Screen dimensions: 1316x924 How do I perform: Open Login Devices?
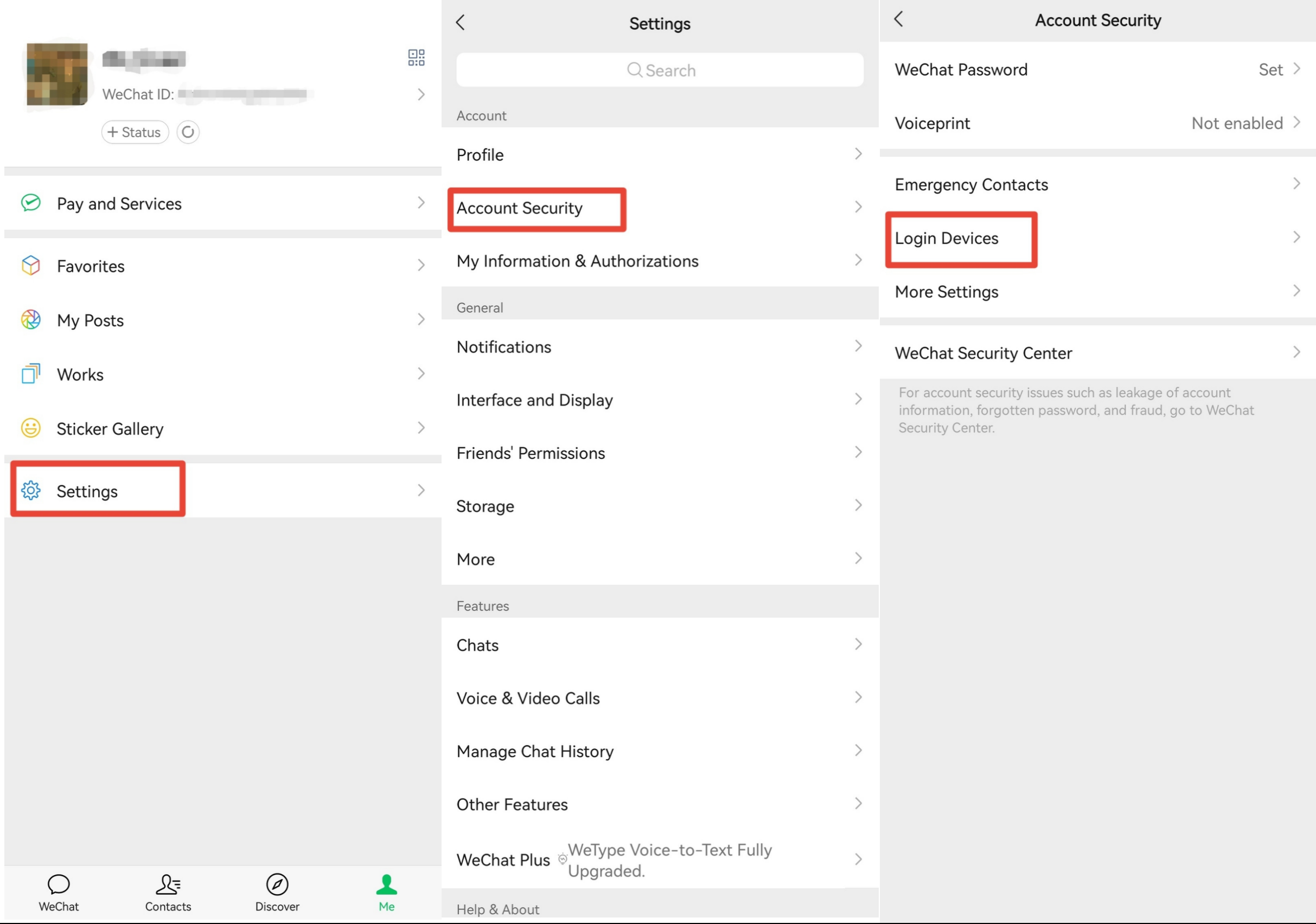1097,238
